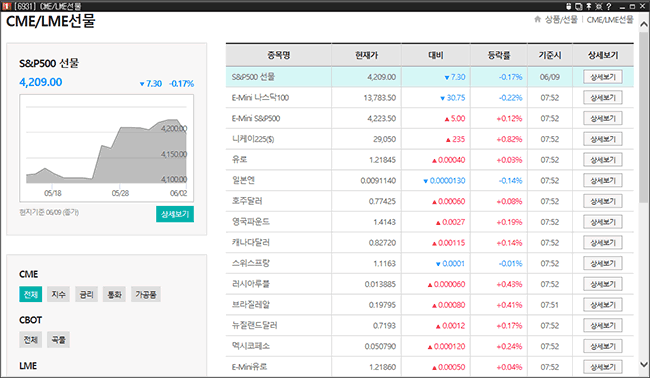Open 상세보기 for 영국파운드 row
Viewport: 650px width, 378px height.
603,222
